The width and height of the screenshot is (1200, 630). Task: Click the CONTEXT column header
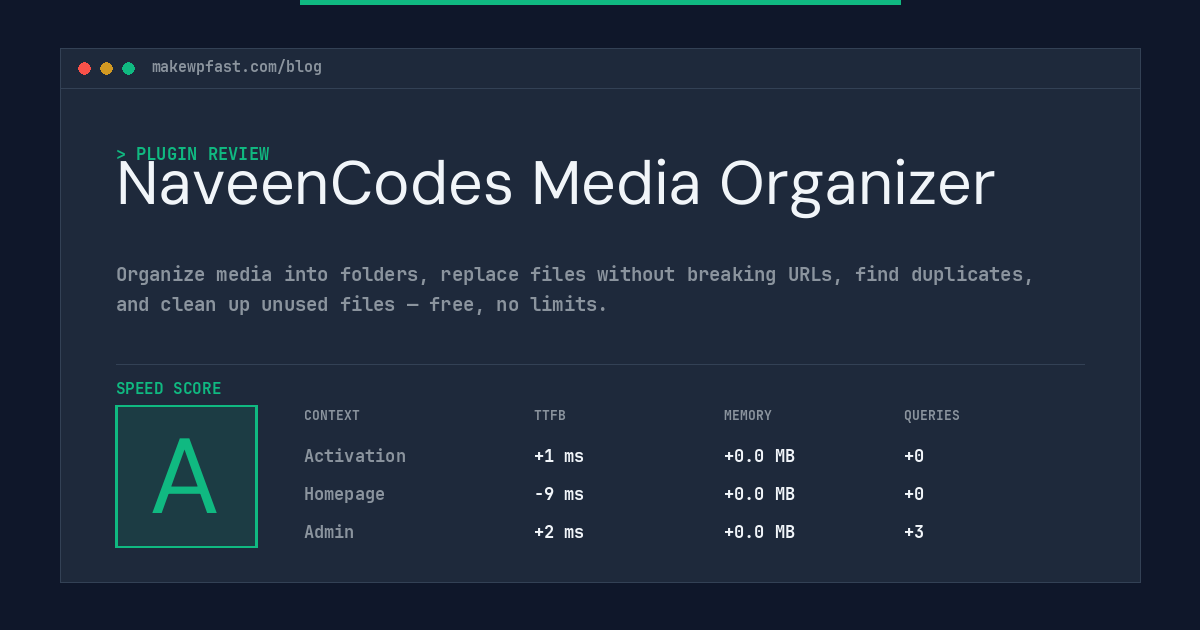pos(332,416)
